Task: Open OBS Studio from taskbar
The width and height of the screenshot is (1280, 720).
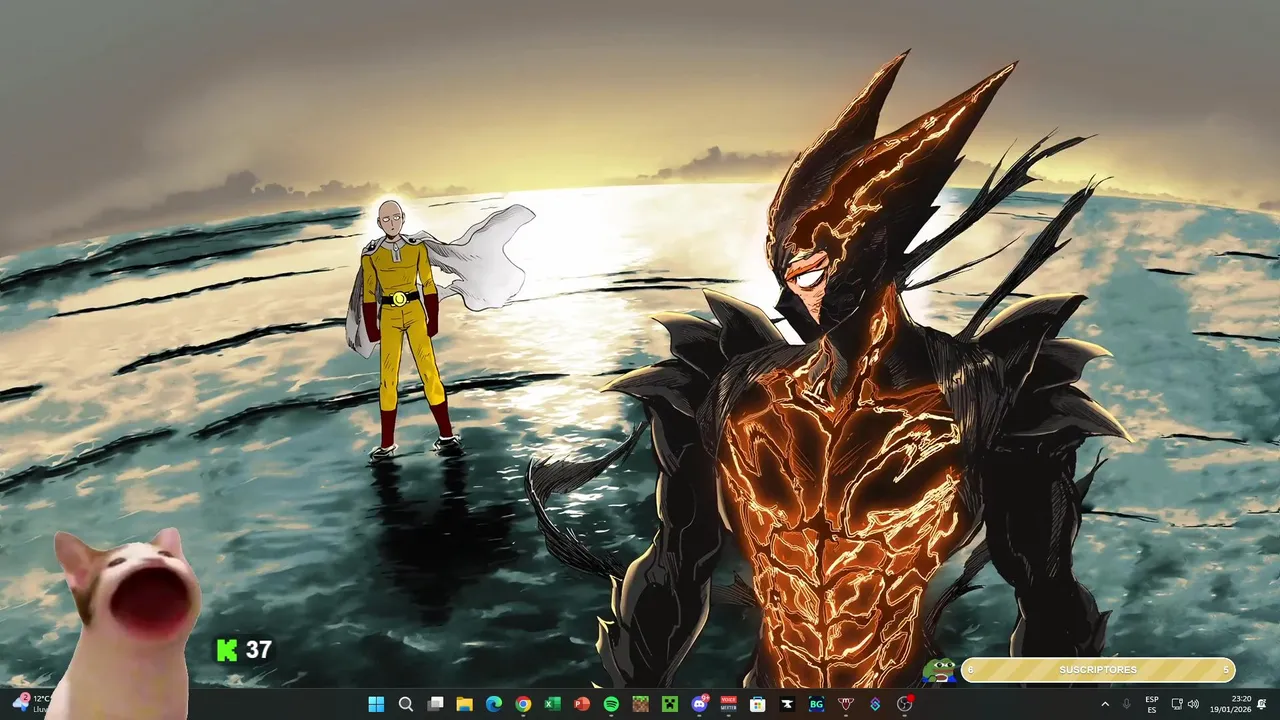Action: coord(905,704)
